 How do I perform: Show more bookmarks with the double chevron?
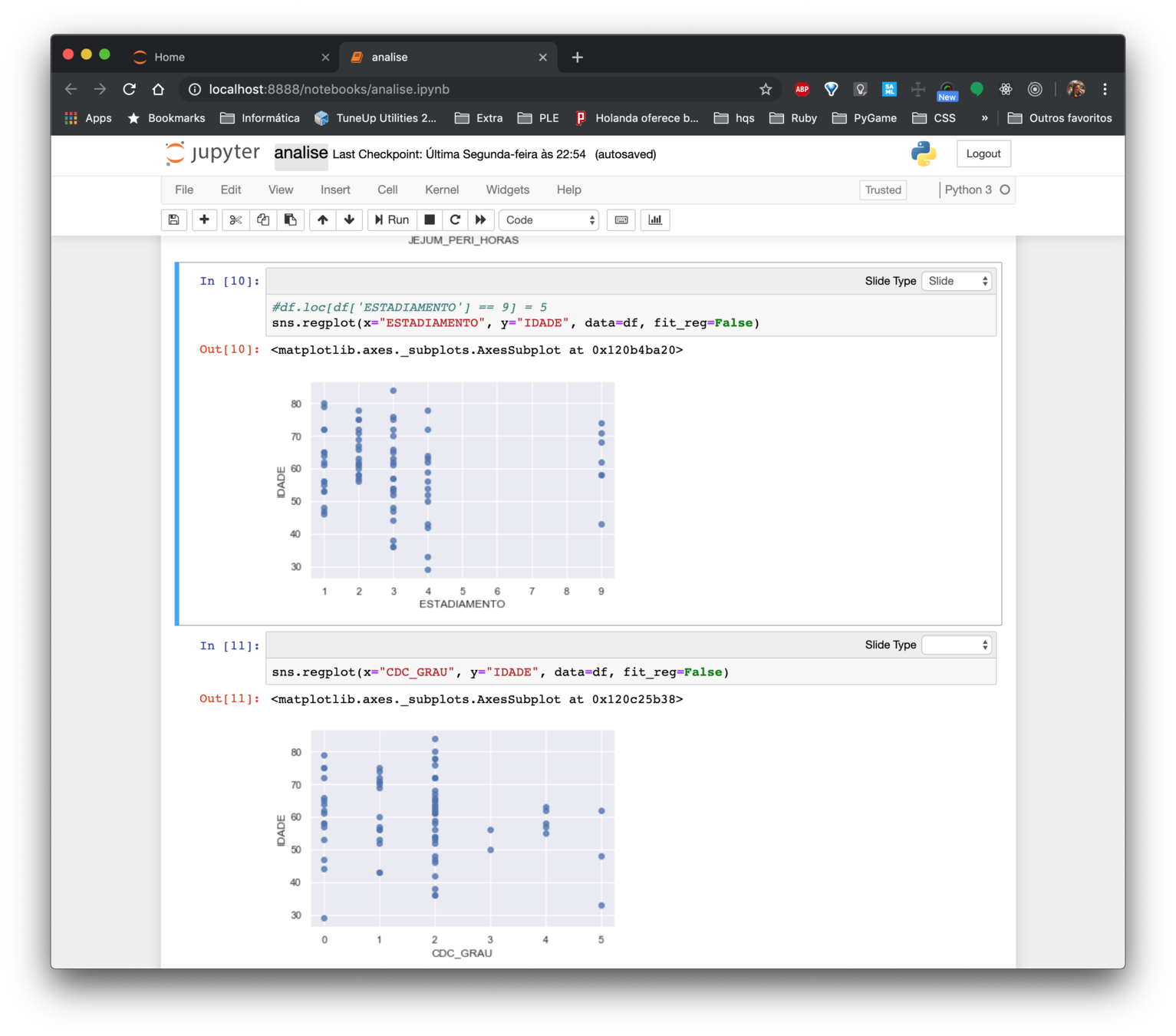tap(984, 118)
